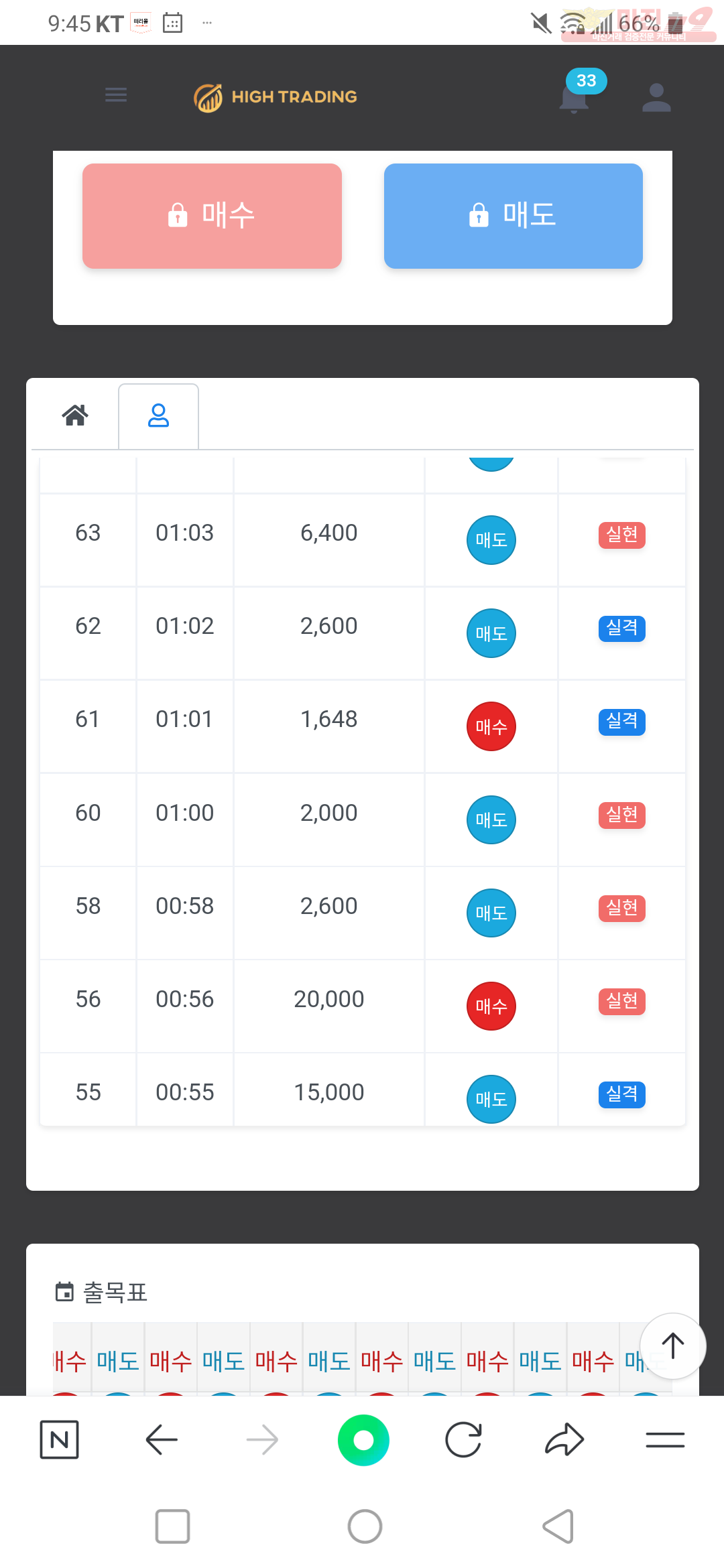Click the HIGH TRADING logo
724x1568 pixels.
(x=276, y=97)
